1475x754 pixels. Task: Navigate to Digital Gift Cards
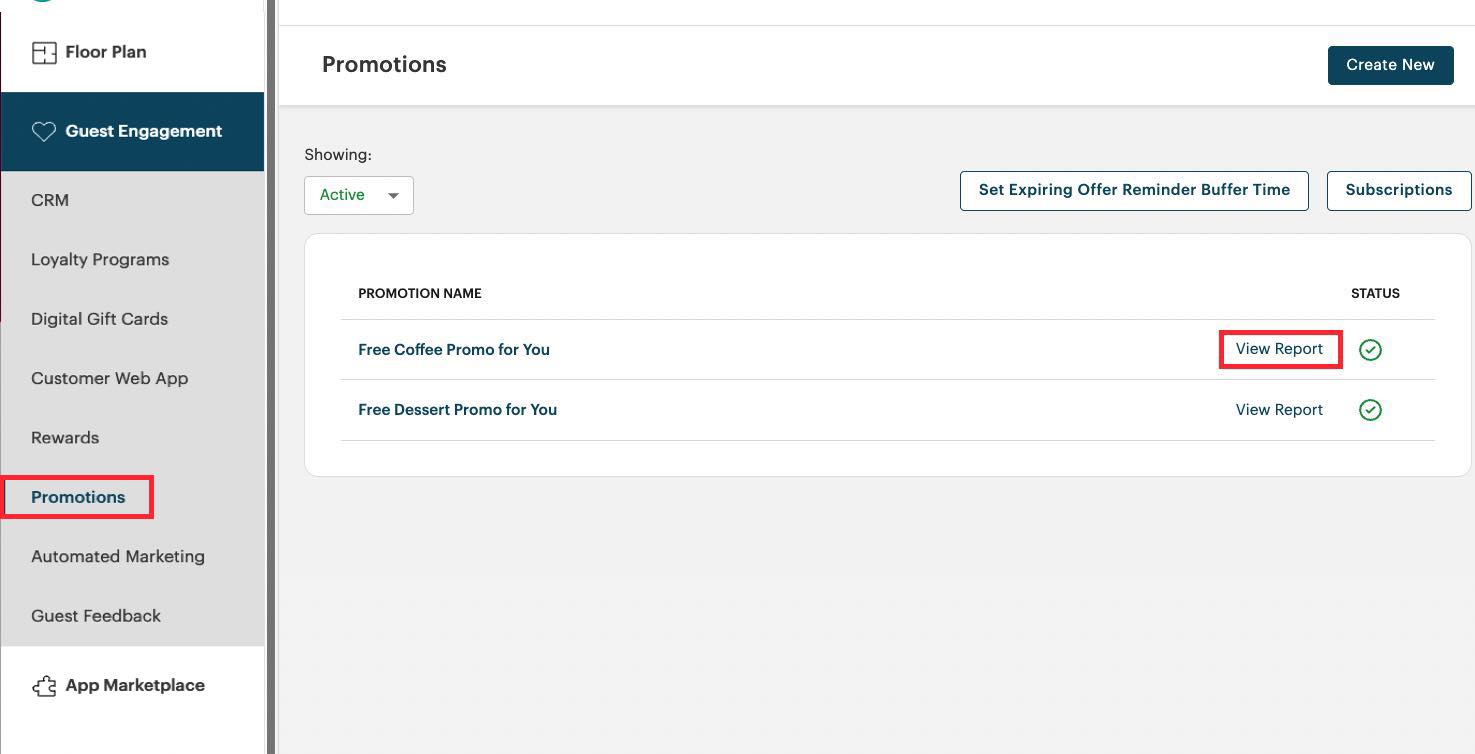pyautogui.click(x=99, y=319)
